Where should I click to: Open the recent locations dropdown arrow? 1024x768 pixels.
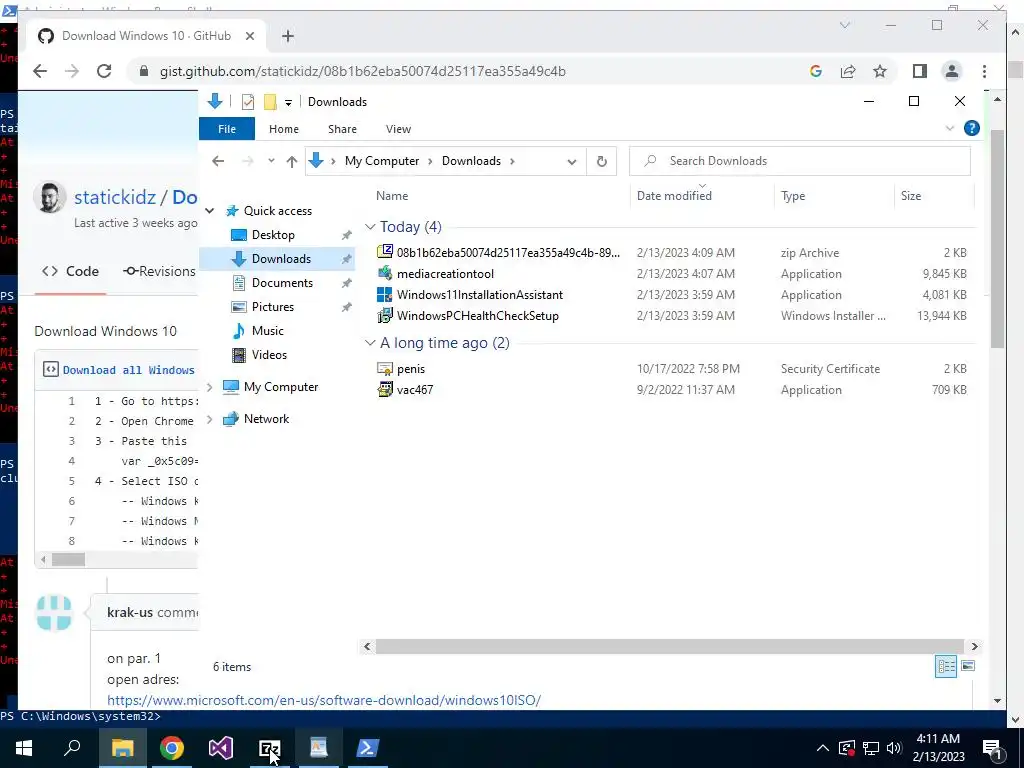point(271,161)
